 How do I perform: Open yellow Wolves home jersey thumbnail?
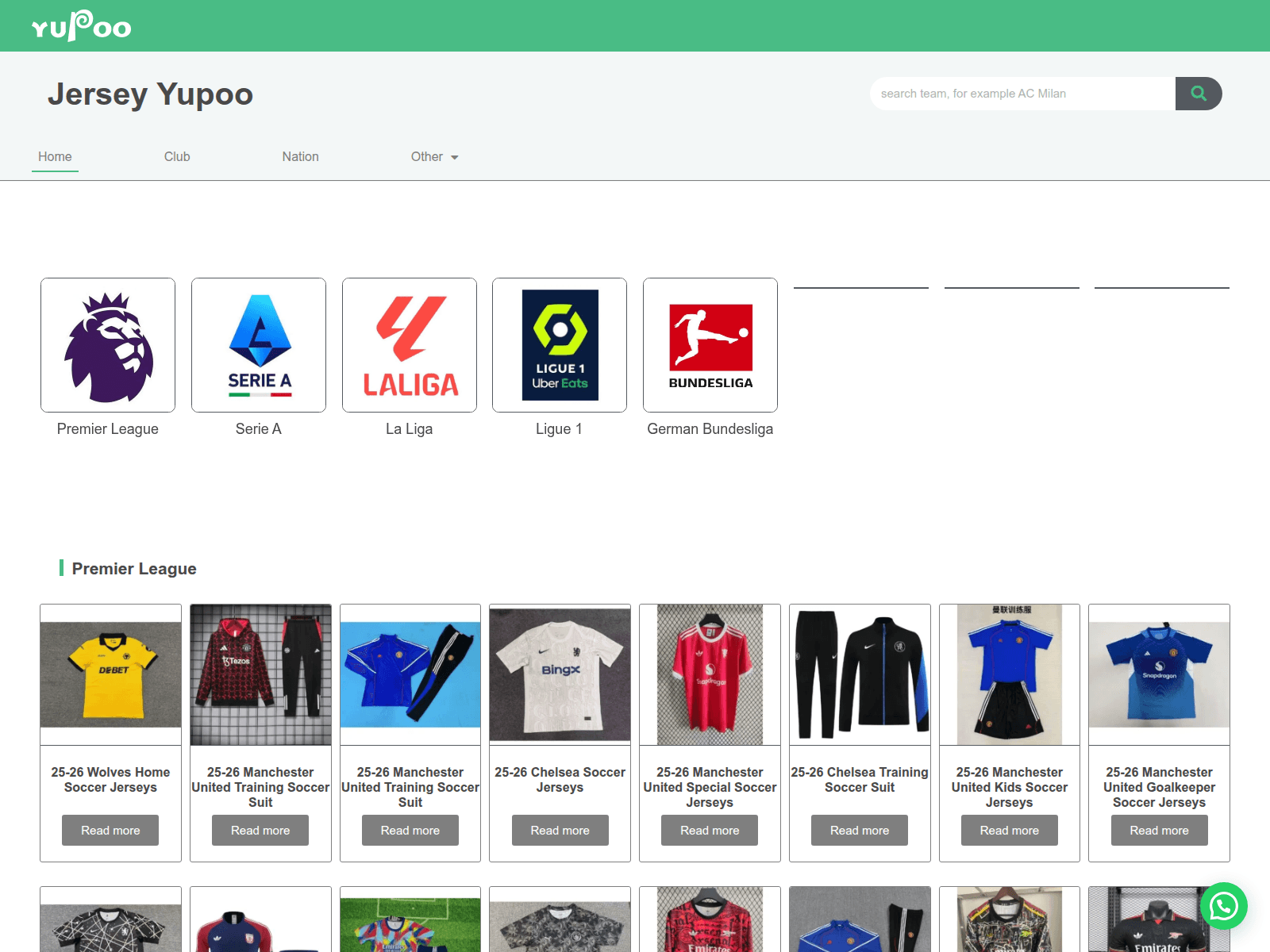click(x=110, y=674)
